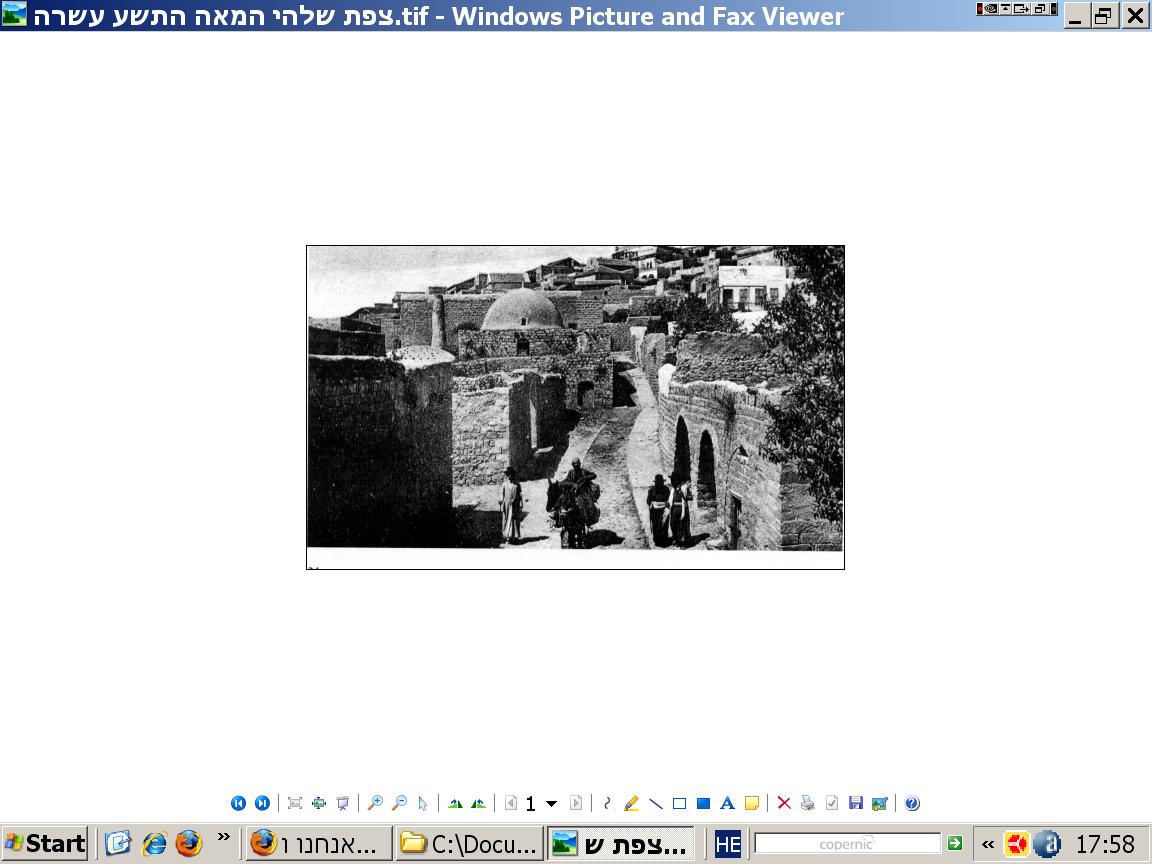
Task: Switch to the C:\Docu... folder taskbar button
Action: (469, 844)
